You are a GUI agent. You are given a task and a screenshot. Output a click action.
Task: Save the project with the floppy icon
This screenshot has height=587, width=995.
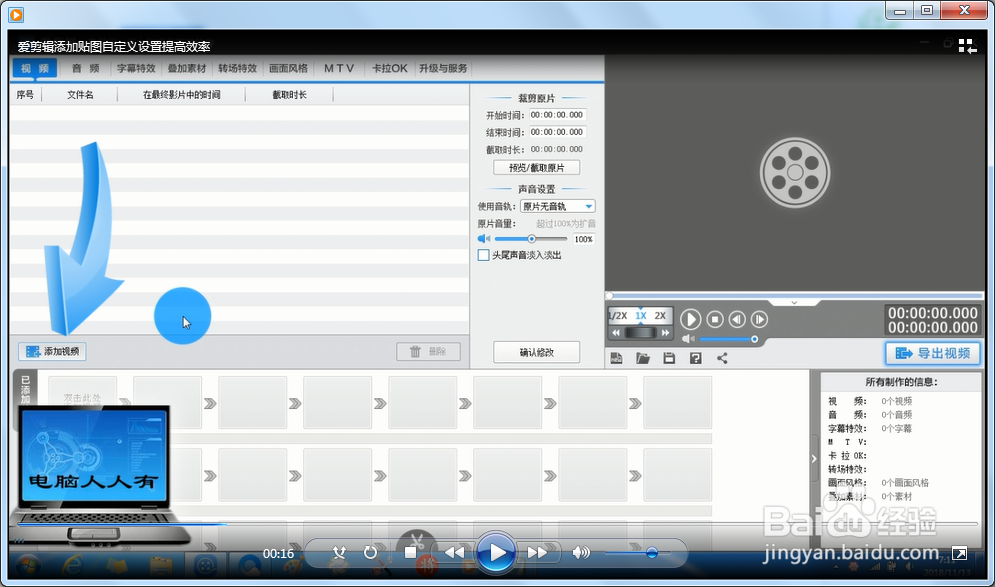669,359
